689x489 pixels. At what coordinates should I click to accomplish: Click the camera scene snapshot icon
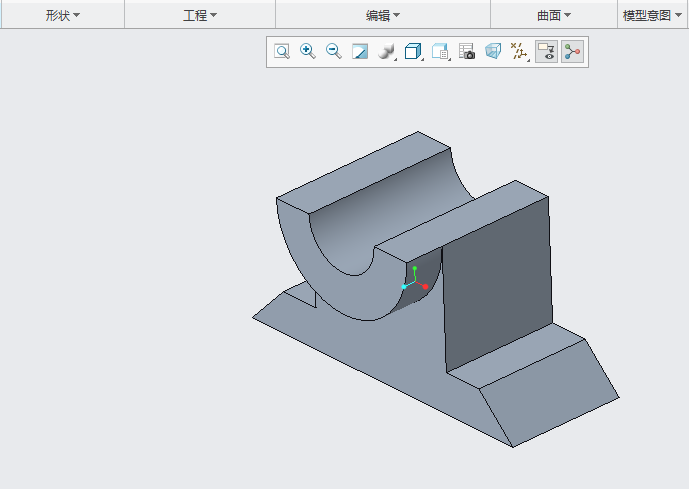click(466, 52)
